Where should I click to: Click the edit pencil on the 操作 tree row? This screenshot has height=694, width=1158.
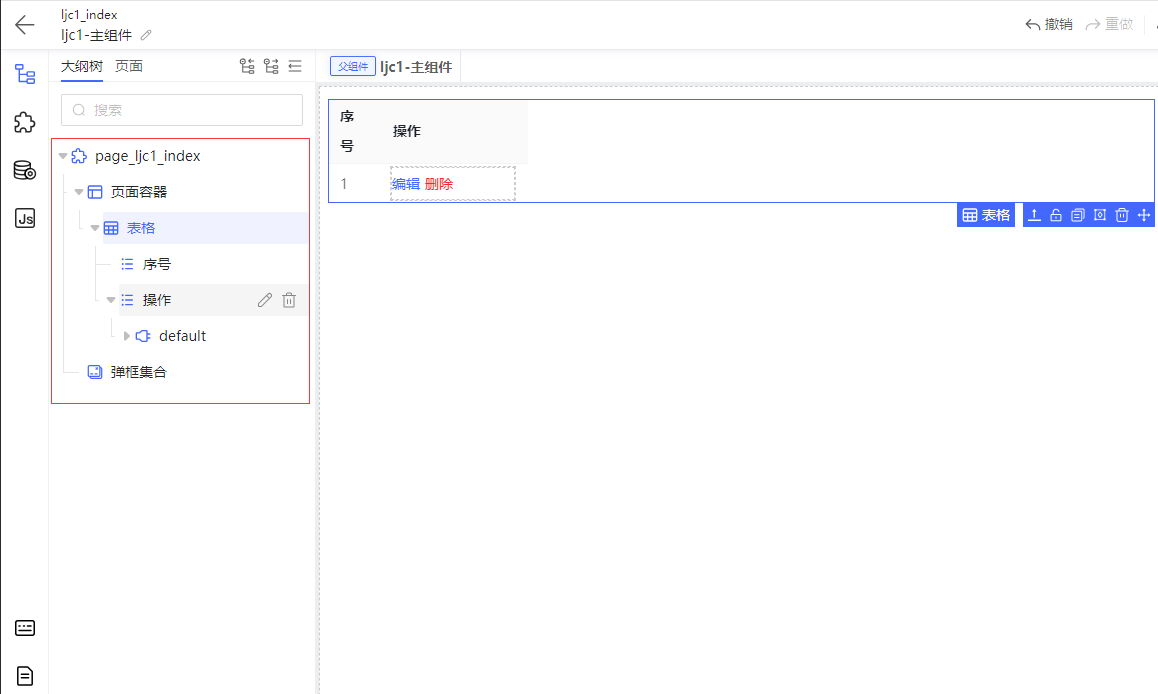pos(264,300)
